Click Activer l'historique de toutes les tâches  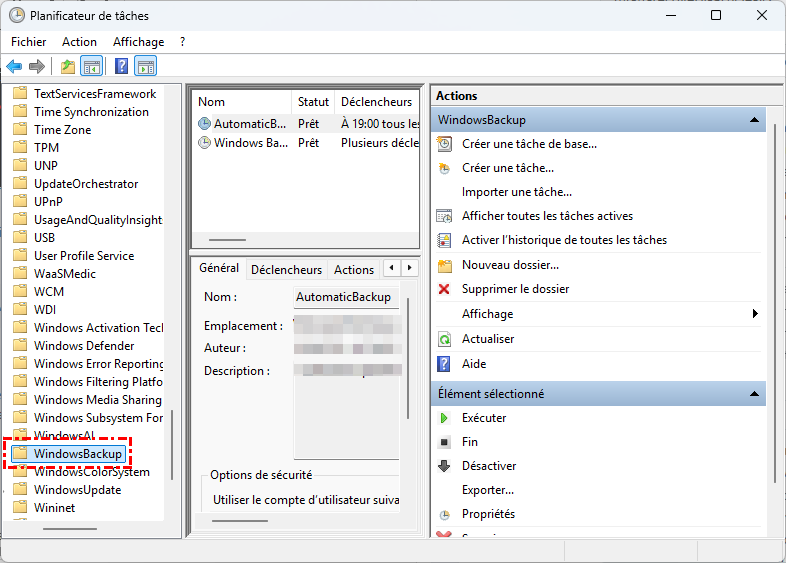[x=564, y=240]
